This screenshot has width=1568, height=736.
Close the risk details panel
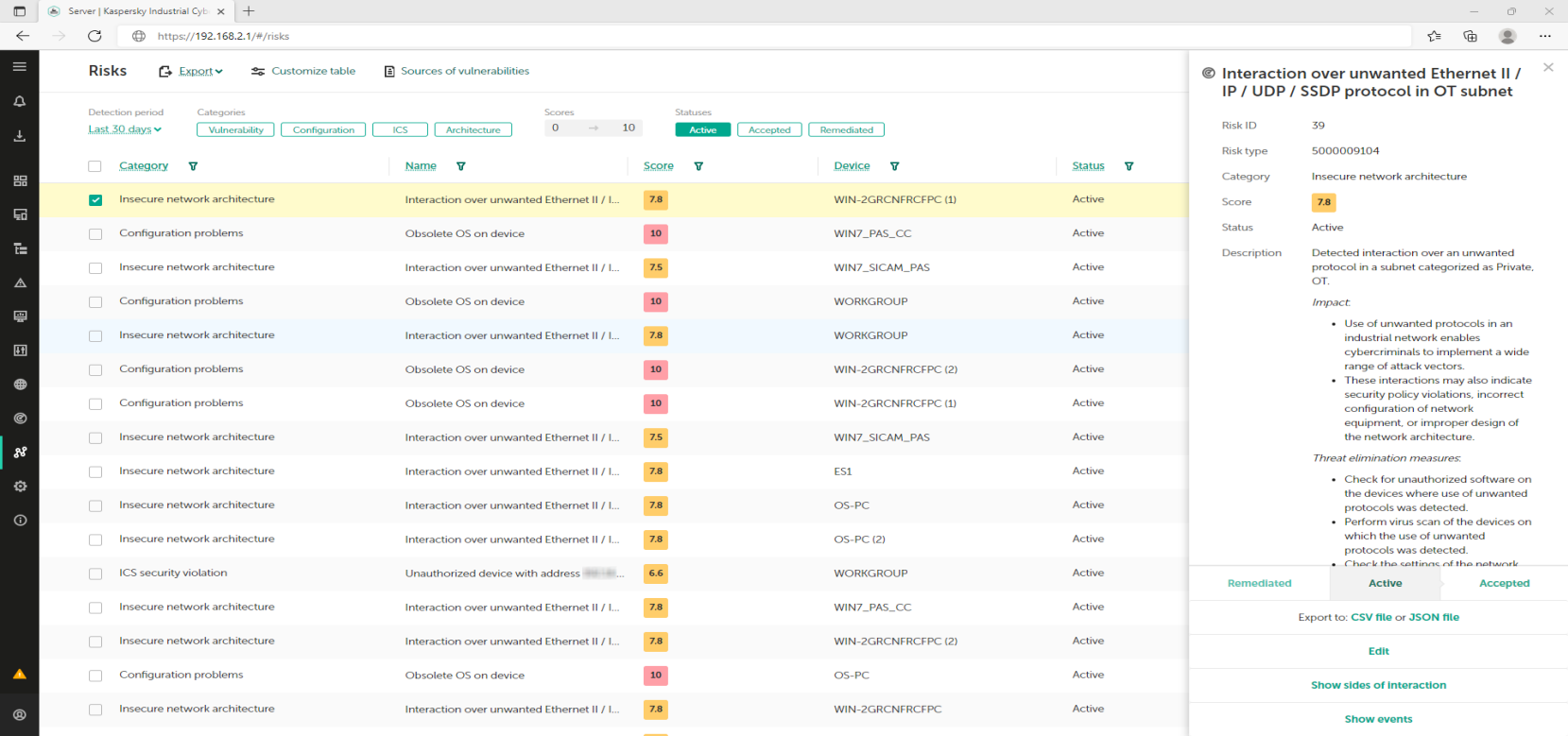(1548, 67)
